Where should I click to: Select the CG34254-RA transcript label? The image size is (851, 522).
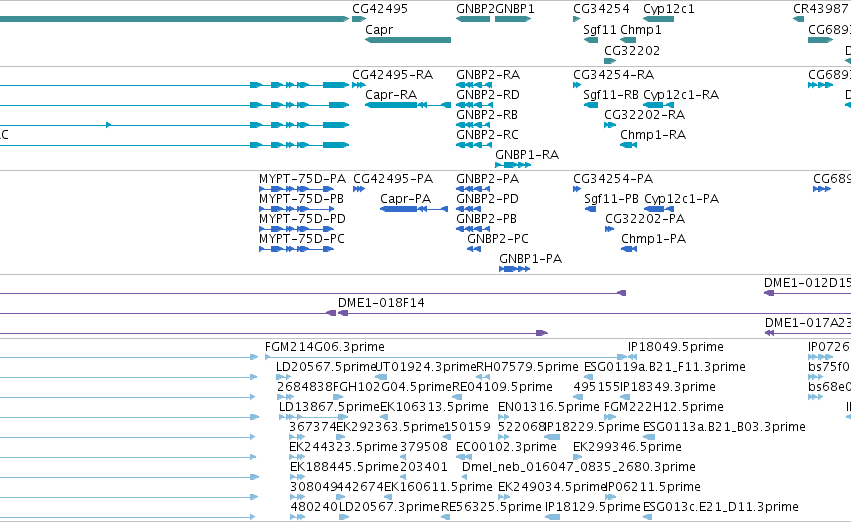[614, 75]
